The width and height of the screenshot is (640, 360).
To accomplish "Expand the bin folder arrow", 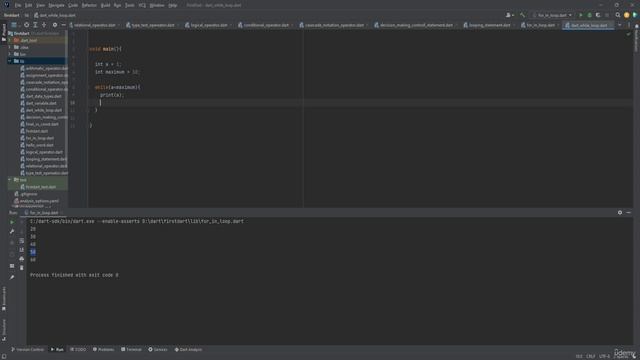I will (10, 54).
